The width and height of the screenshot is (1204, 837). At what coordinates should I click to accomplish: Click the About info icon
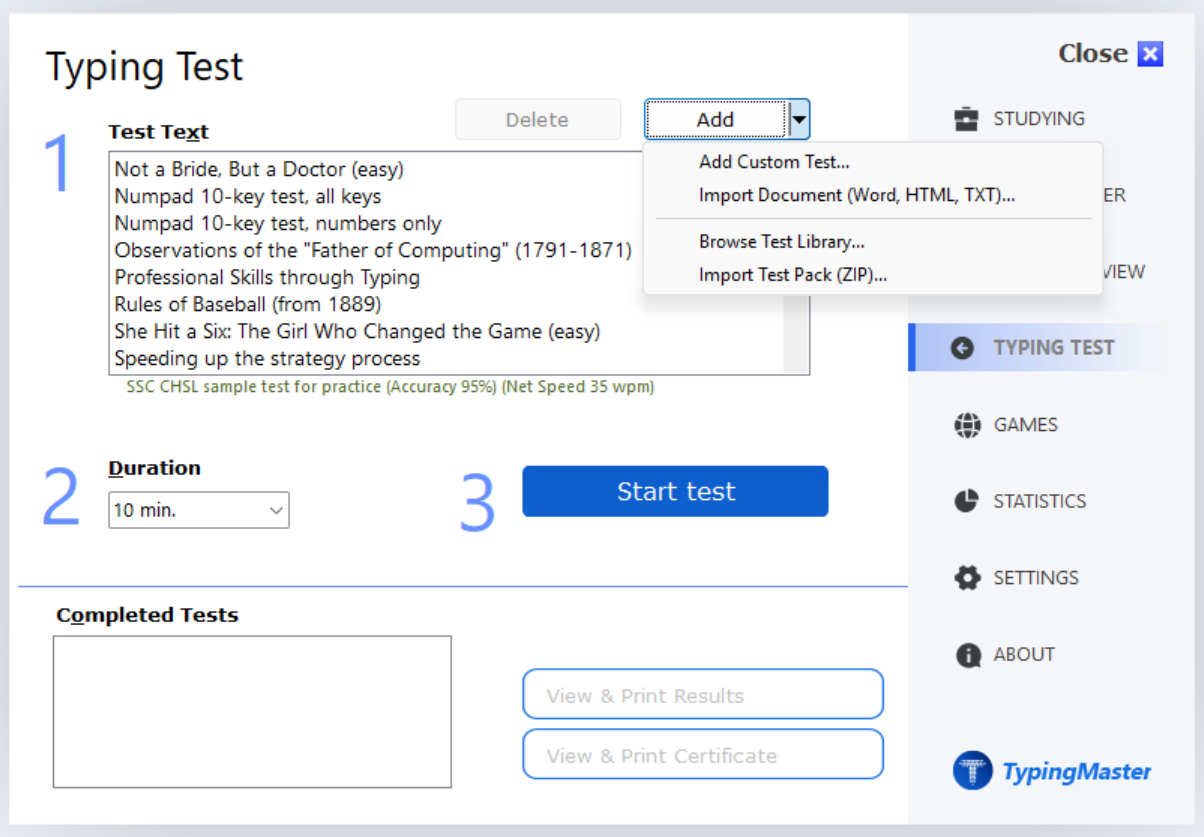(967, 655)
